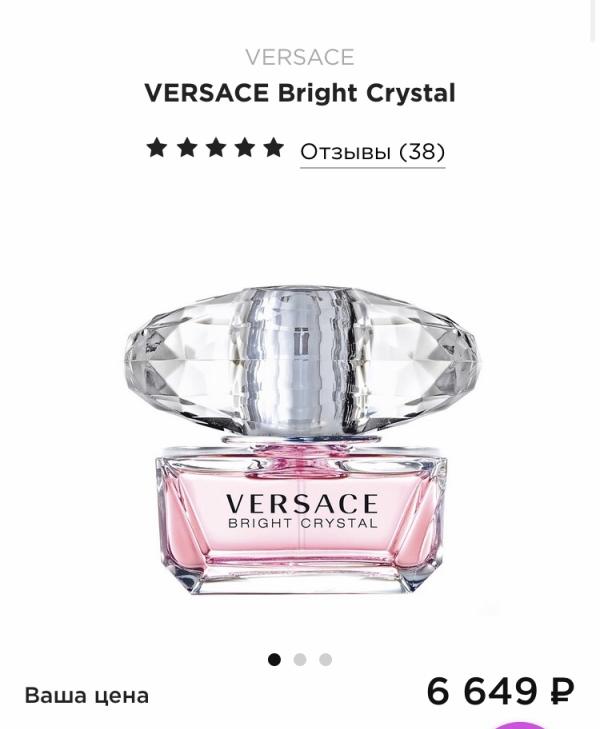600x729 pixels.
Task: Click the first rating star
Action: (x=157, y=148)
